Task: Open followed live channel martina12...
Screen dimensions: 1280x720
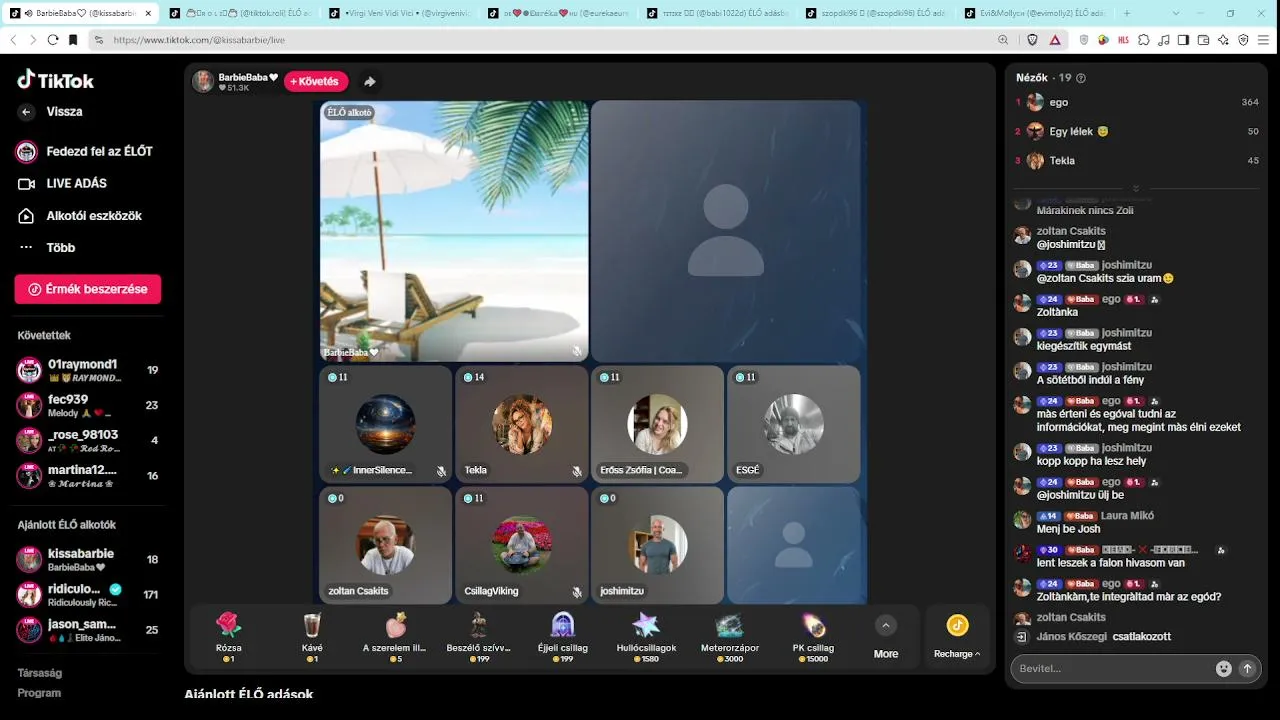Action: click(88, 475)
